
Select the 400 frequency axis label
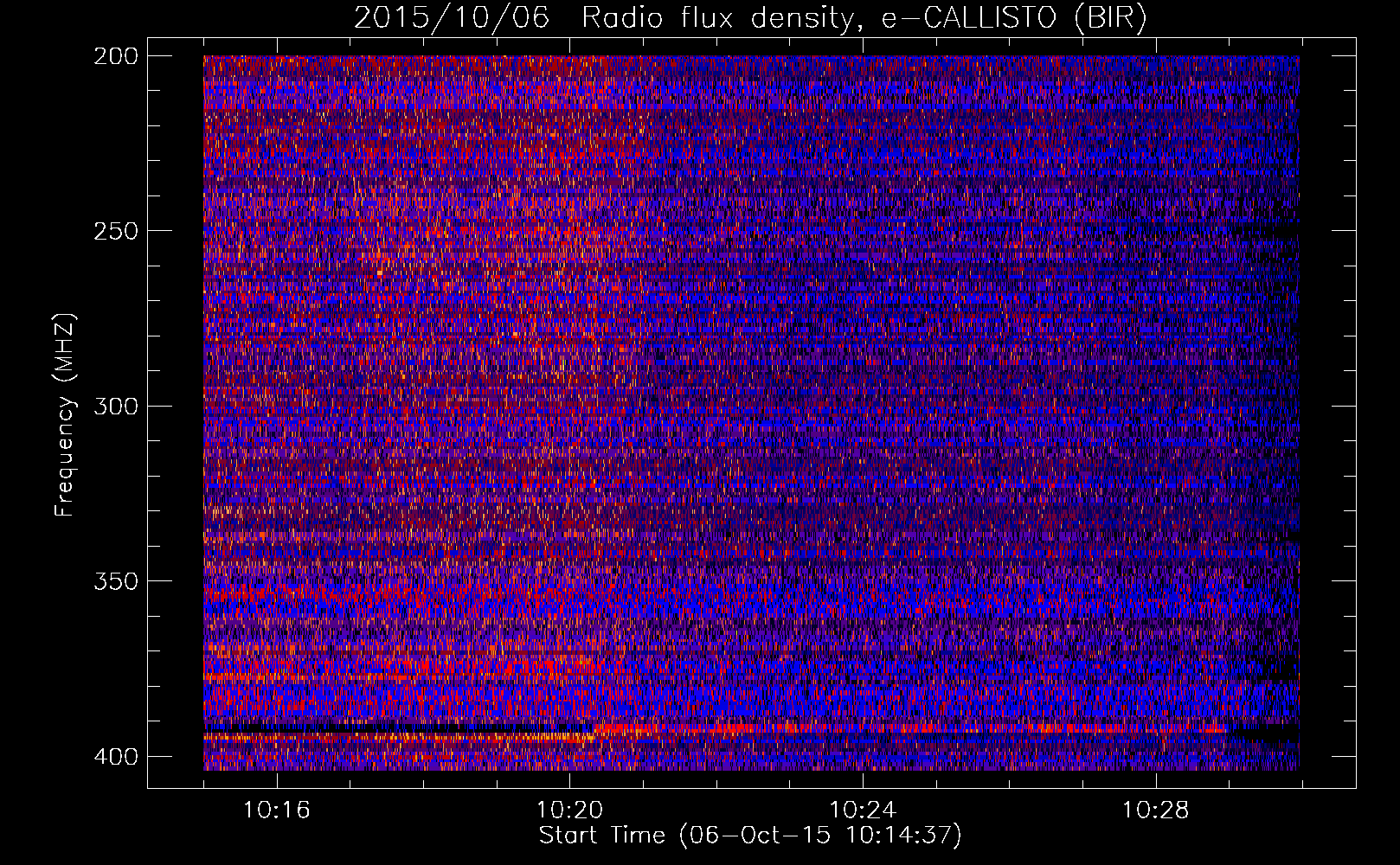[x=115, y=757]
